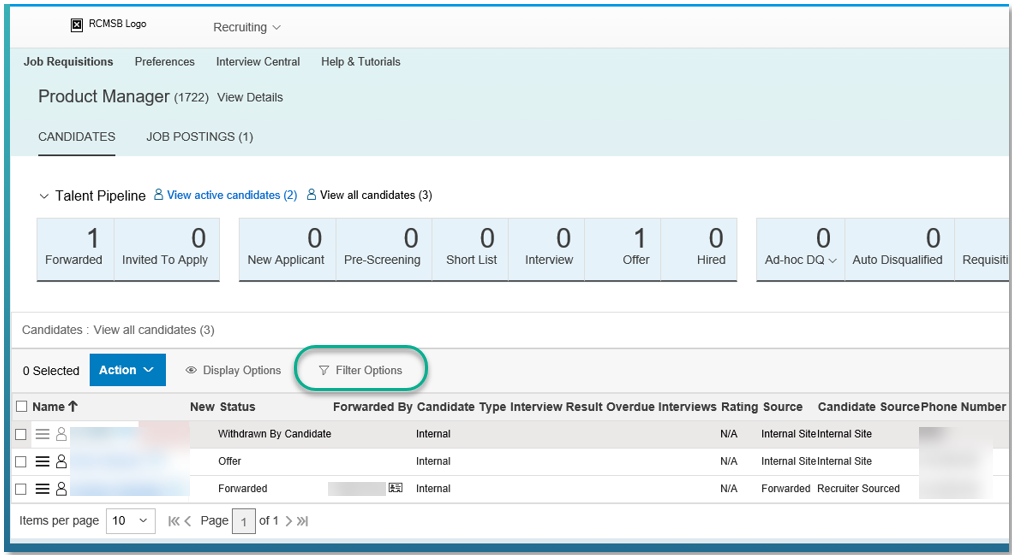1012x555 pixels.
Task: Select the Hired pipeline tile
Action: (x=699, y=249)
